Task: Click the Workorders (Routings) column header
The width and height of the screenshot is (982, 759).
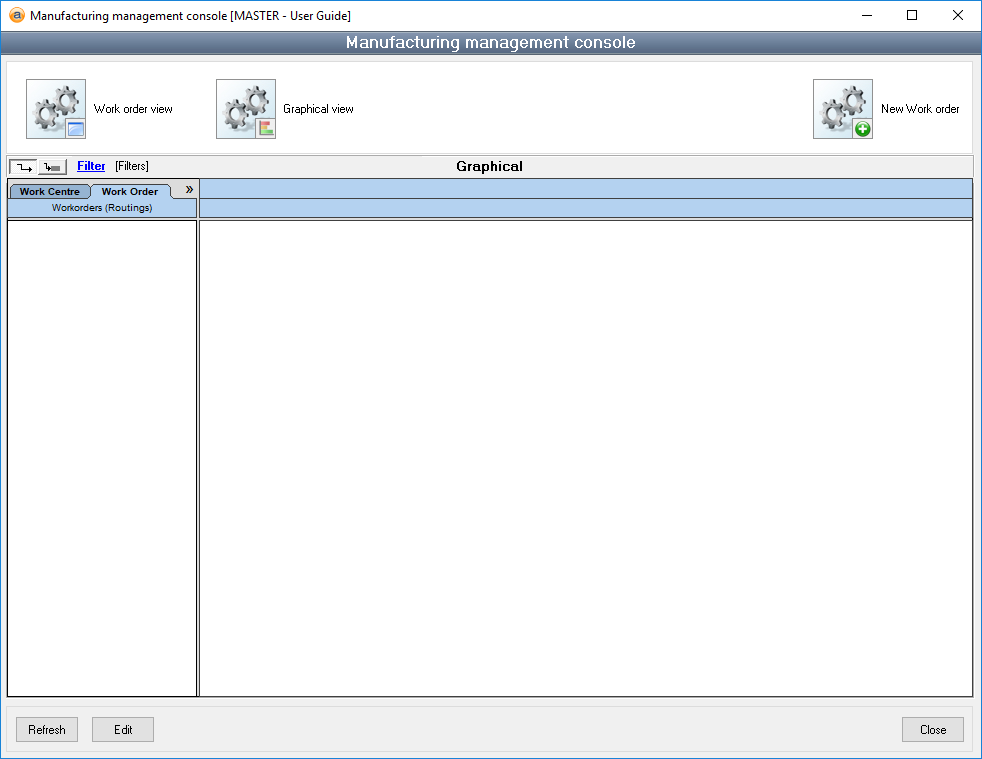Action: [x=102, y=208]
